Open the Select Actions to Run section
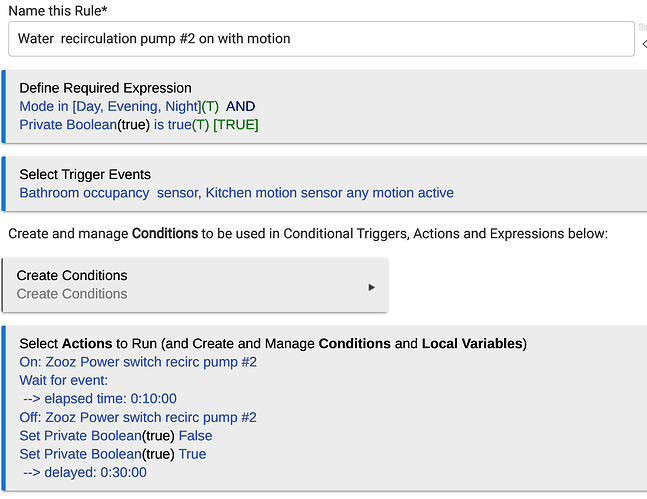The height and width of the screenshot is (499, 647). 272,343
